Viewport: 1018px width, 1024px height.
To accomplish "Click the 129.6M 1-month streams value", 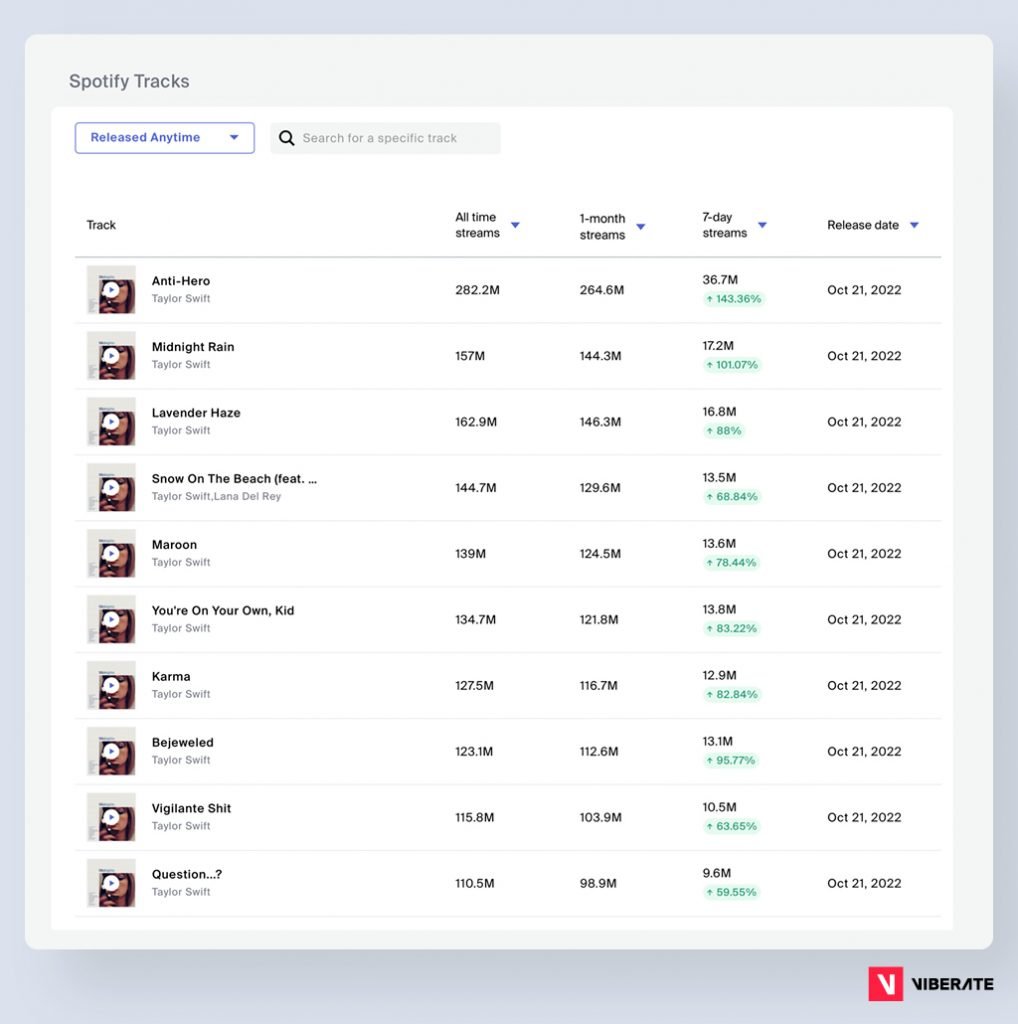I will 600,488.
